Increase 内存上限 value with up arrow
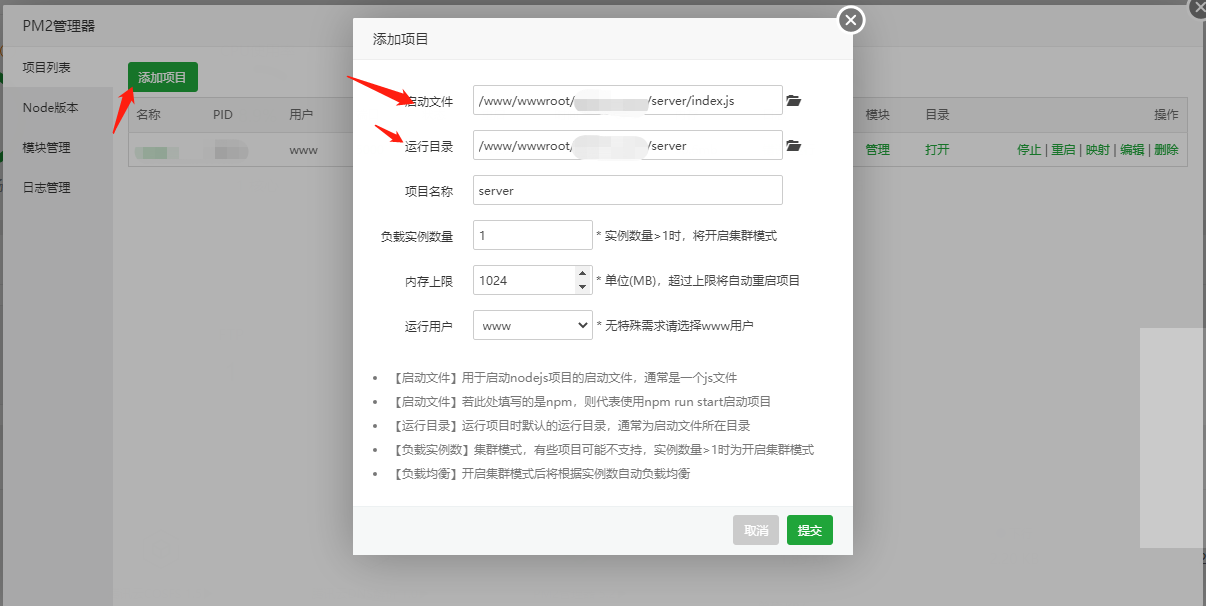Viewport: 1206px width, 606px height. pos(583,273)
